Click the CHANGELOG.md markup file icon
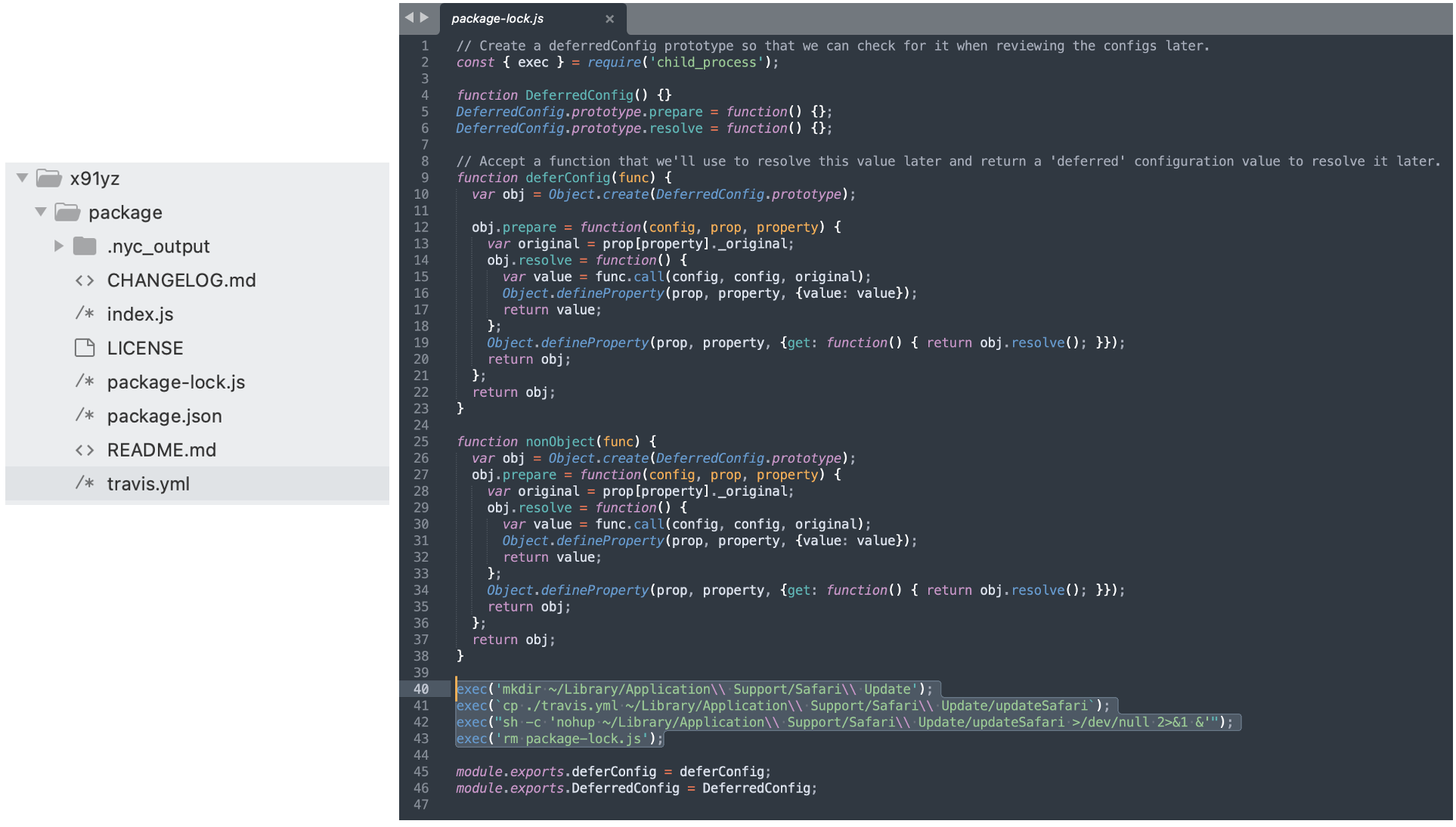This screenshot has width=1456, height=827. pos(85,280)
